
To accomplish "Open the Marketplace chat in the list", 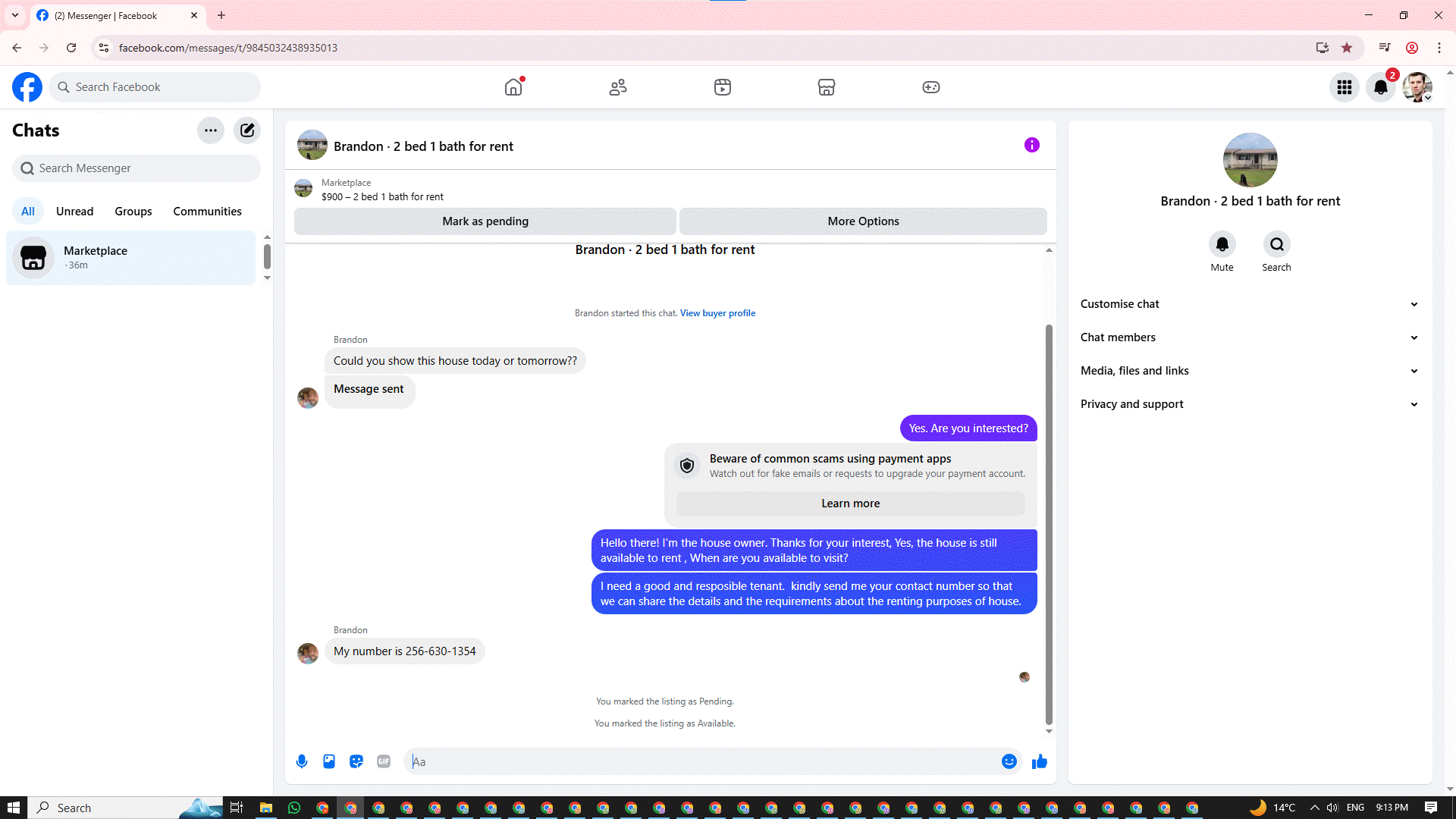I will (x=131, y=258).
